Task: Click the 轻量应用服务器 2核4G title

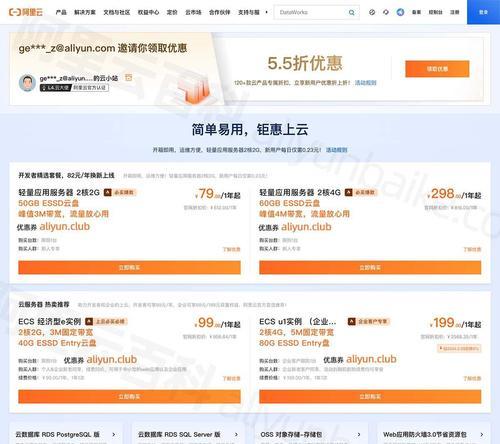Action: 300,192
